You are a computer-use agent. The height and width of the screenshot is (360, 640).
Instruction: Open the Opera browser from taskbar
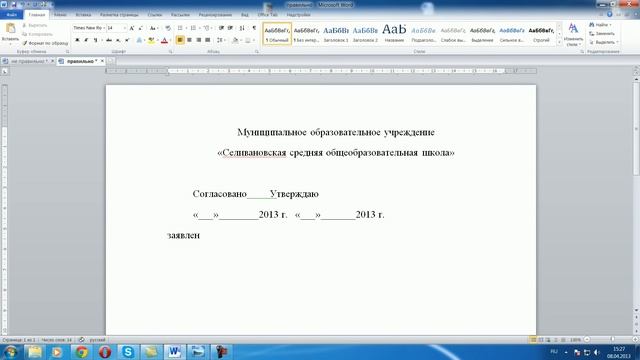point(104,351)
